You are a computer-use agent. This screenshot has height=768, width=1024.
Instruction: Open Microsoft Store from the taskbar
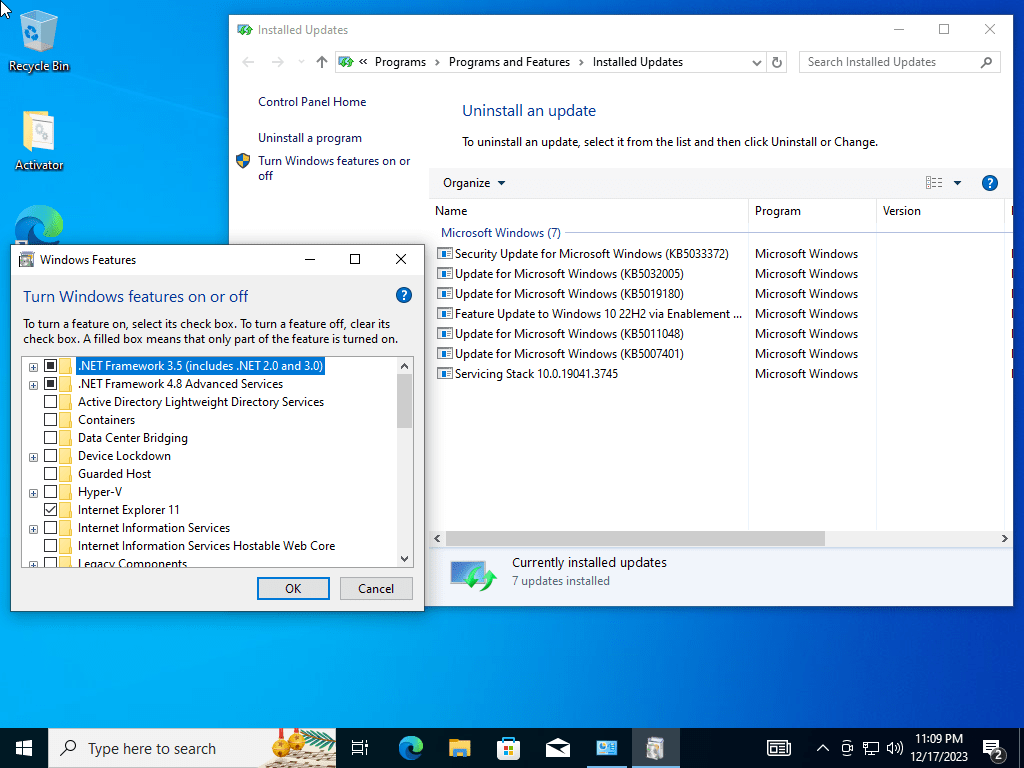[509, 748]
